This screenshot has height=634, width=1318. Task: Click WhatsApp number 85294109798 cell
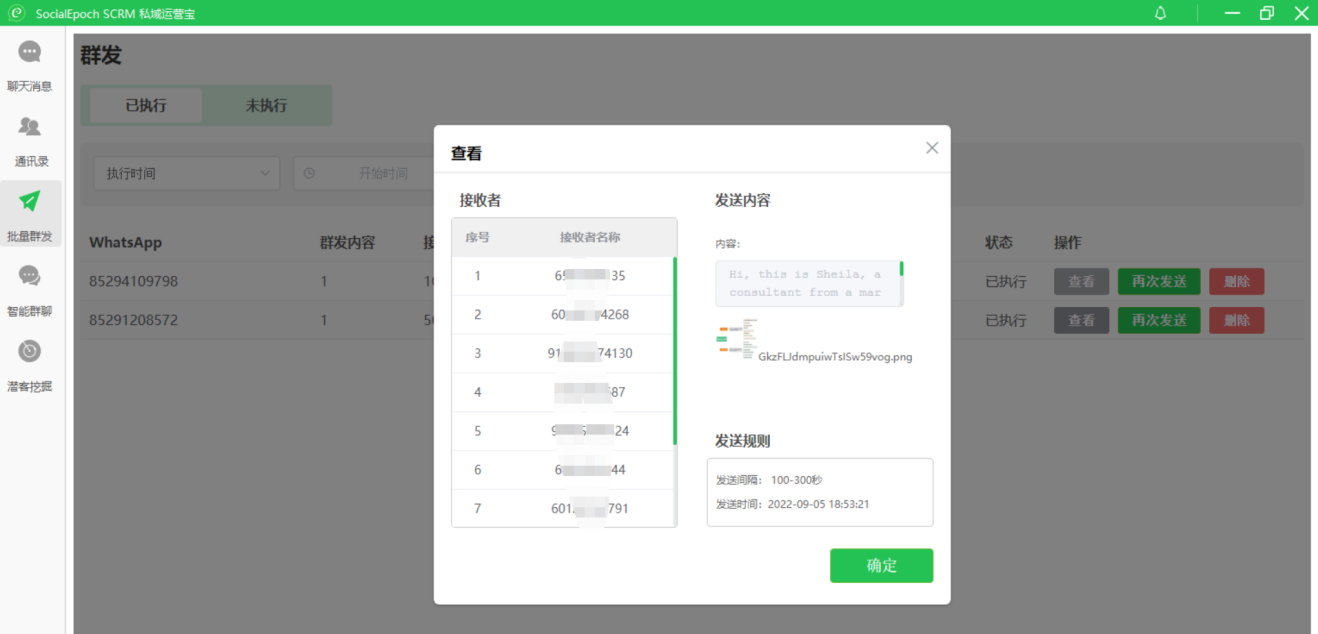pyautogui.click(x=133, y=282)
